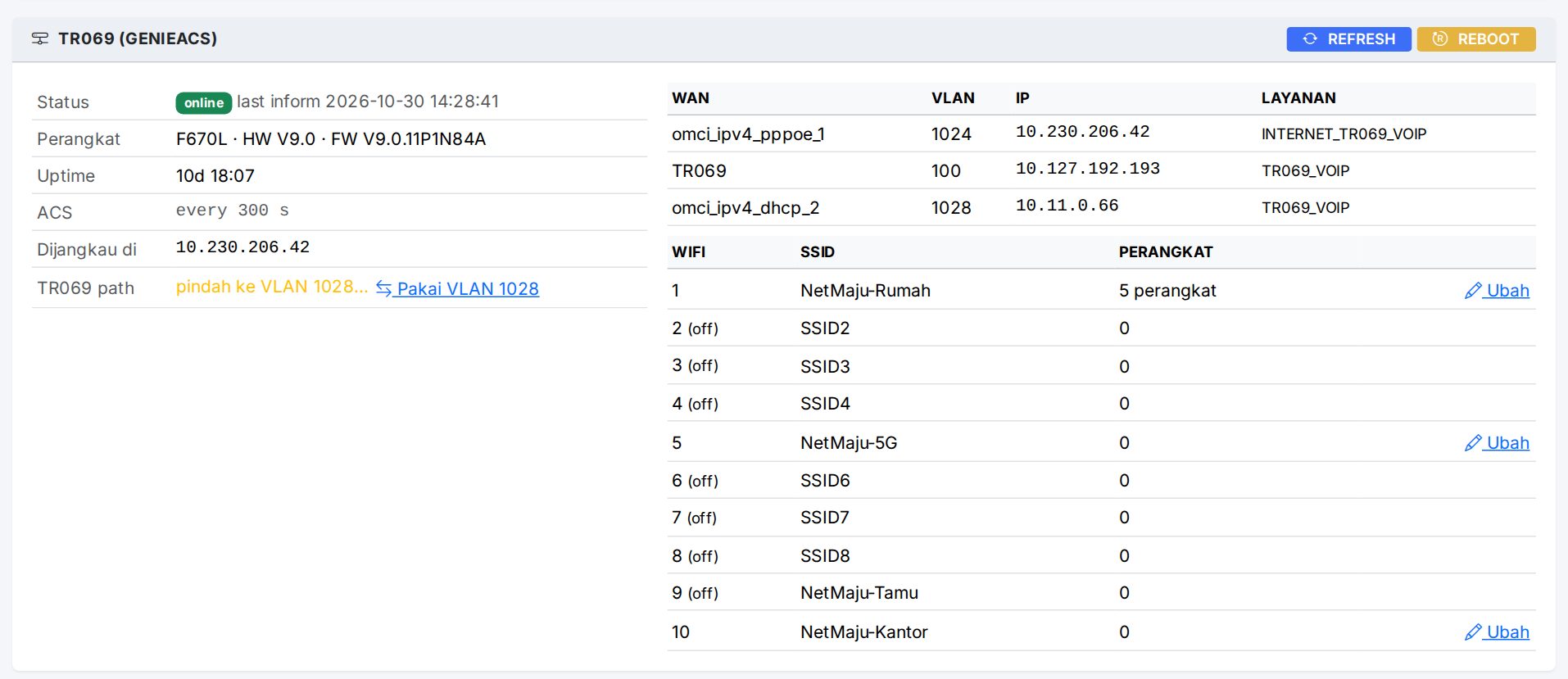Viewport: 1568px width, 679px height.
Task: Select the reachable IP 10.230.206.42 under Dijangkau di
Action: pos(242,247)
